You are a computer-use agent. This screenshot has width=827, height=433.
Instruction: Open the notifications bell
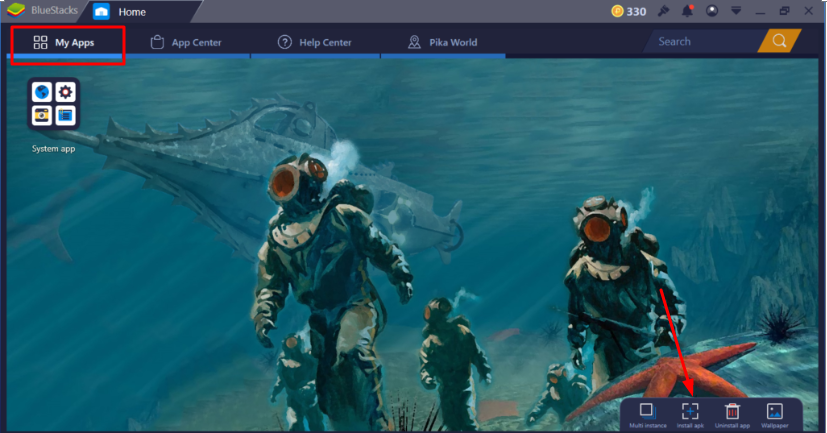click(x=687, y=11)
